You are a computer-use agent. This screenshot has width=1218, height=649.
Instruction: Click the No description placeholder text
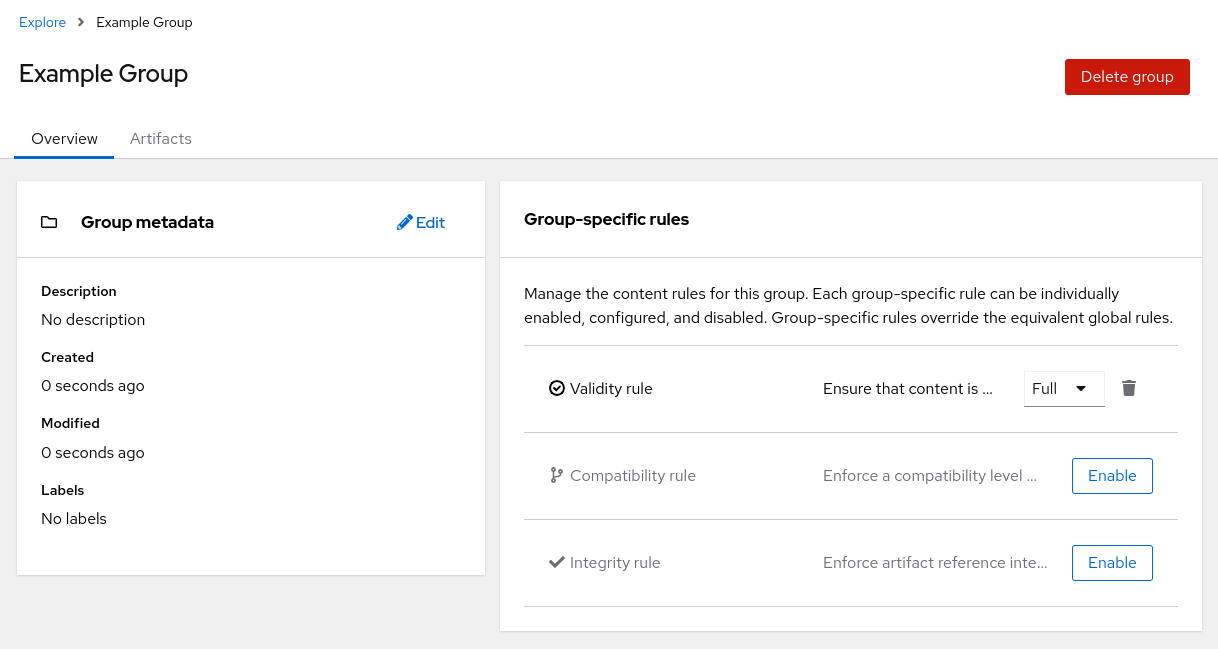(93, 319)
